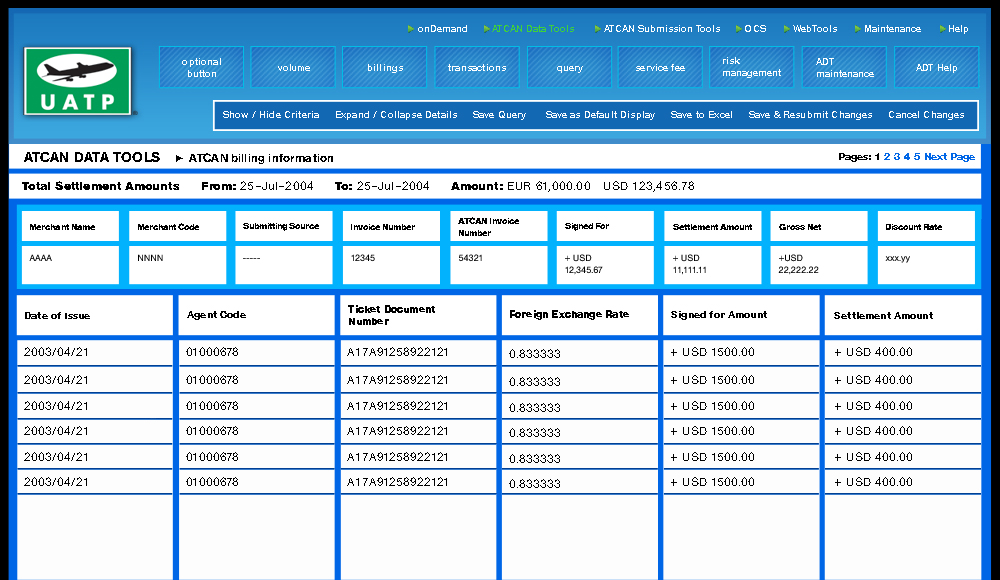Screen dimensions: 1000x580
Task: Go to Next Page link
Action: [x=949, y=157]
